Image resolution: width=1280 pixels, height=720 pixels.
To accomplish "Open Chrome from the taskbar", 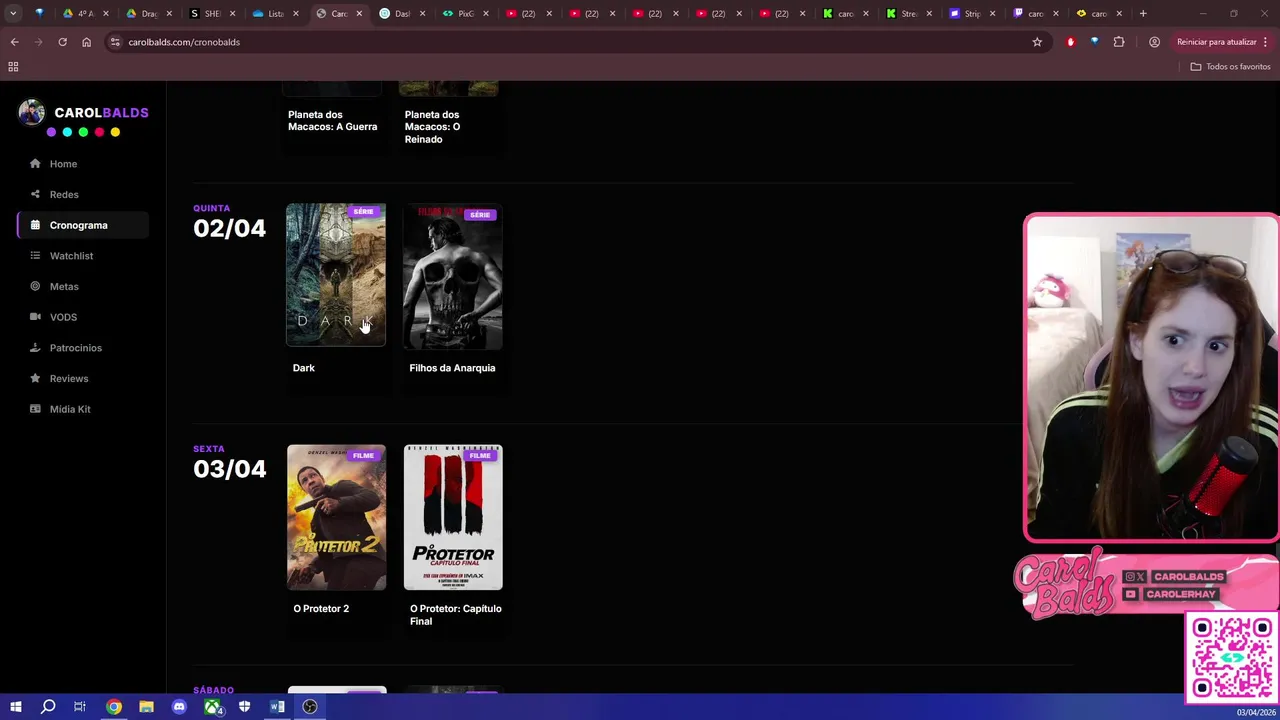I will [x=114, y=707].
